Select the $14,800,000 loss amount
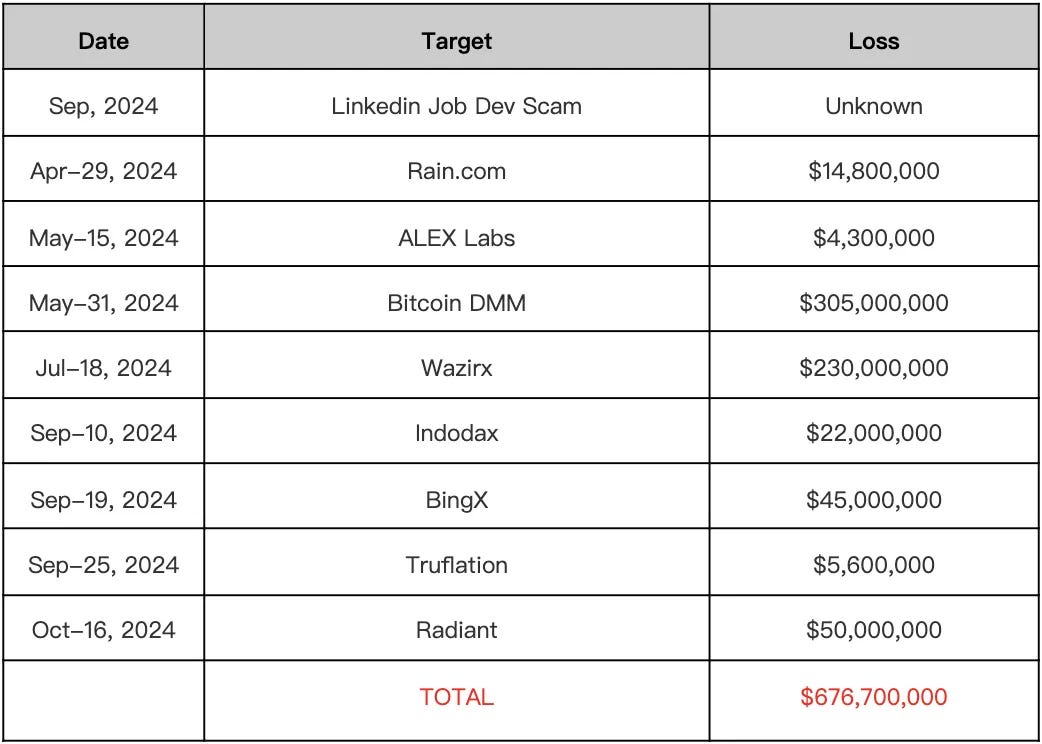Screen dimensions: 1042x744 point(873,171)
